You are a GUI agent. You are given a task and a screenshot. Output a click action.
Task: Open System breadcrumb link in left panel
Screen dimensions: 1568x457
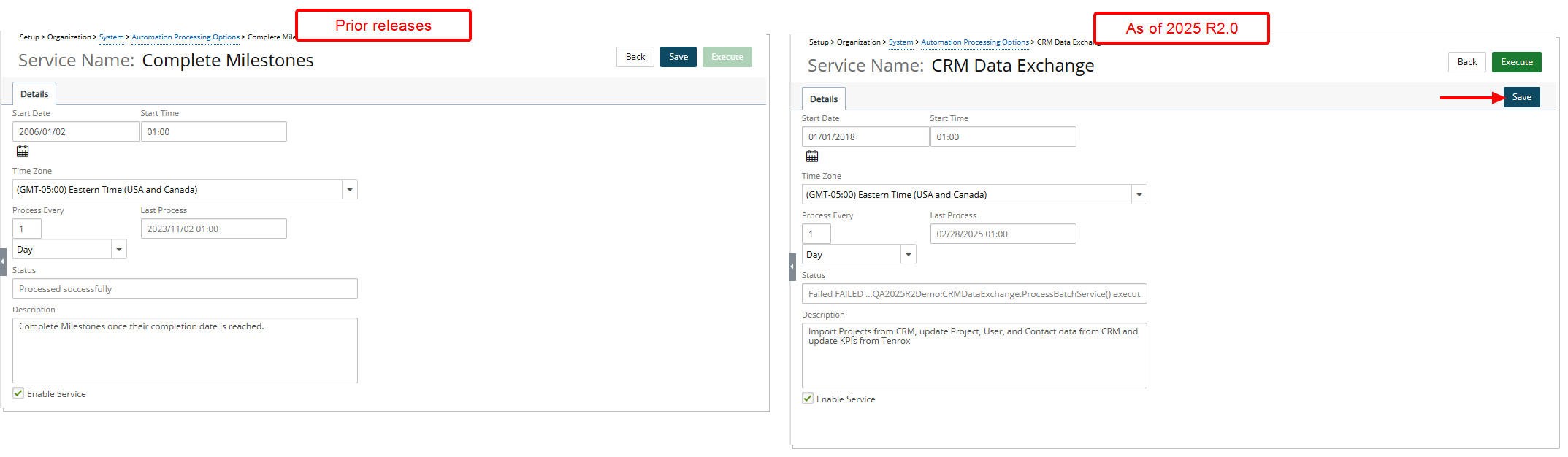tap(111, 37)
